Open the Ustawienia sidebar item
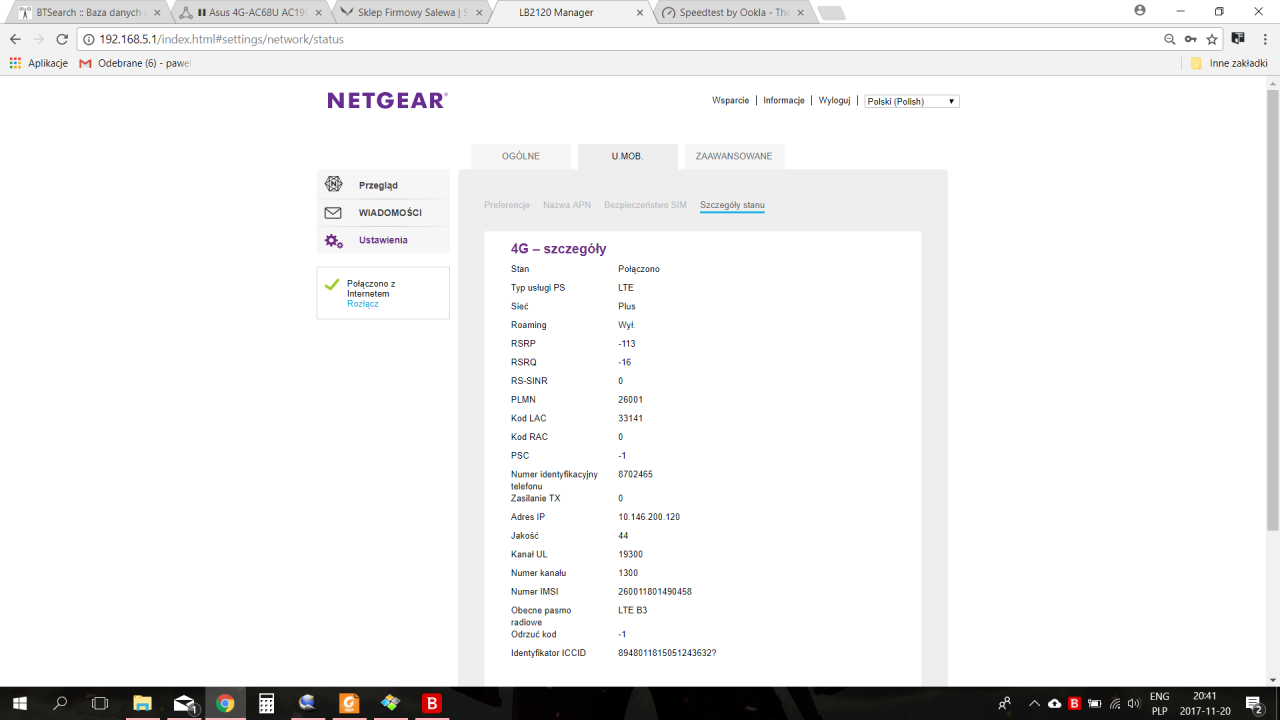 (383, 240)
